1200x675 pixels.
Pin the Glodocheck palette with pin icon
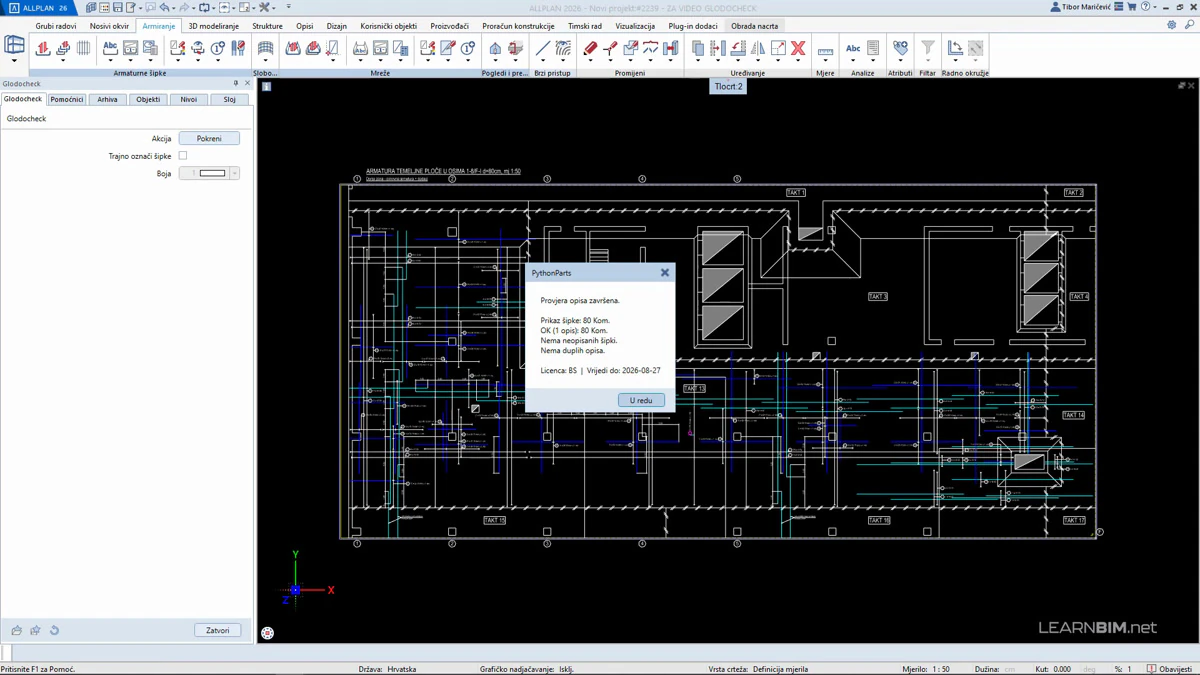tap(236, 84)
